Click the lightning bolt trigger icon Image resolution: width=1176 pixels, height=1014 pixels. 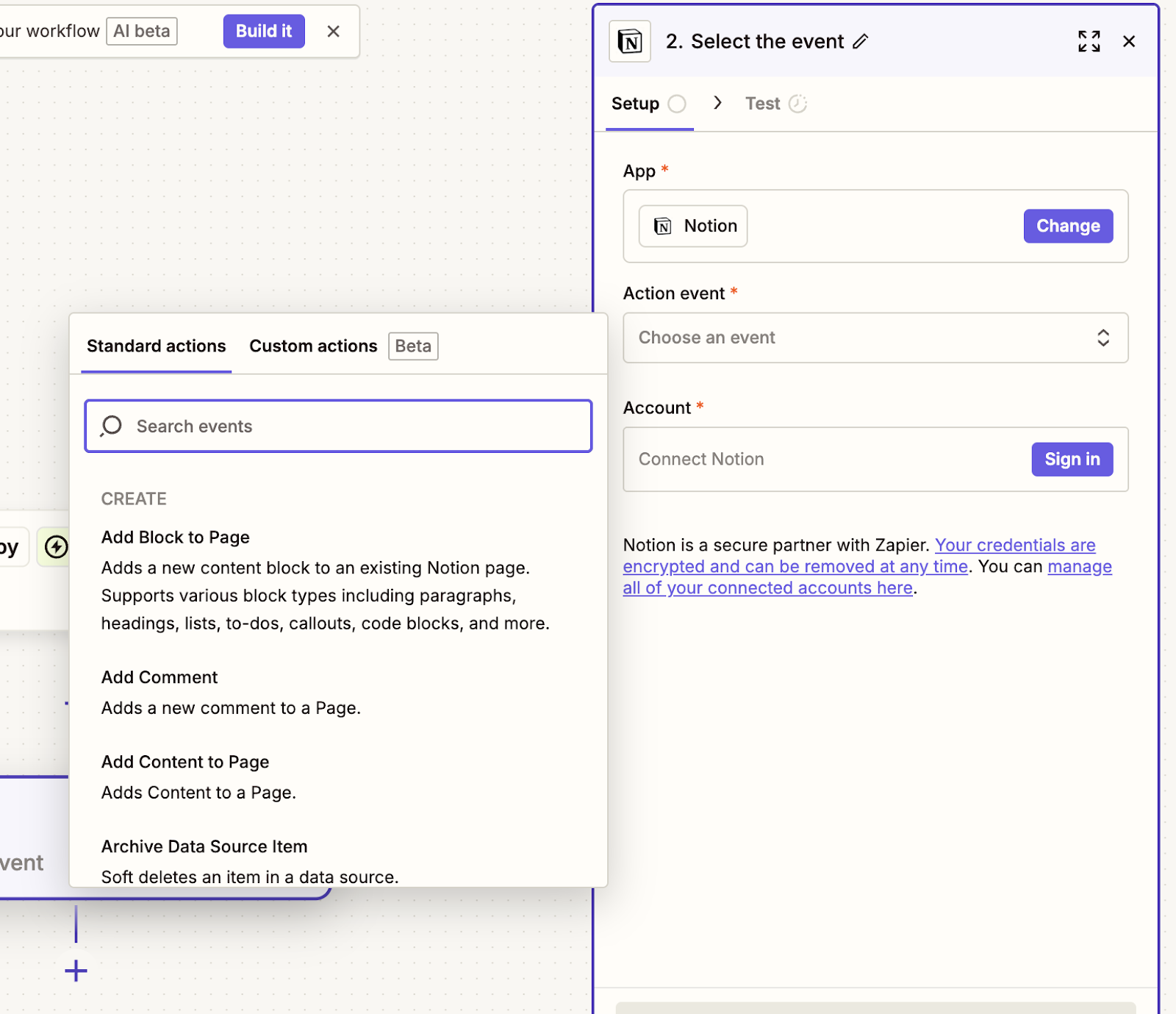click(x=56, y=547)
